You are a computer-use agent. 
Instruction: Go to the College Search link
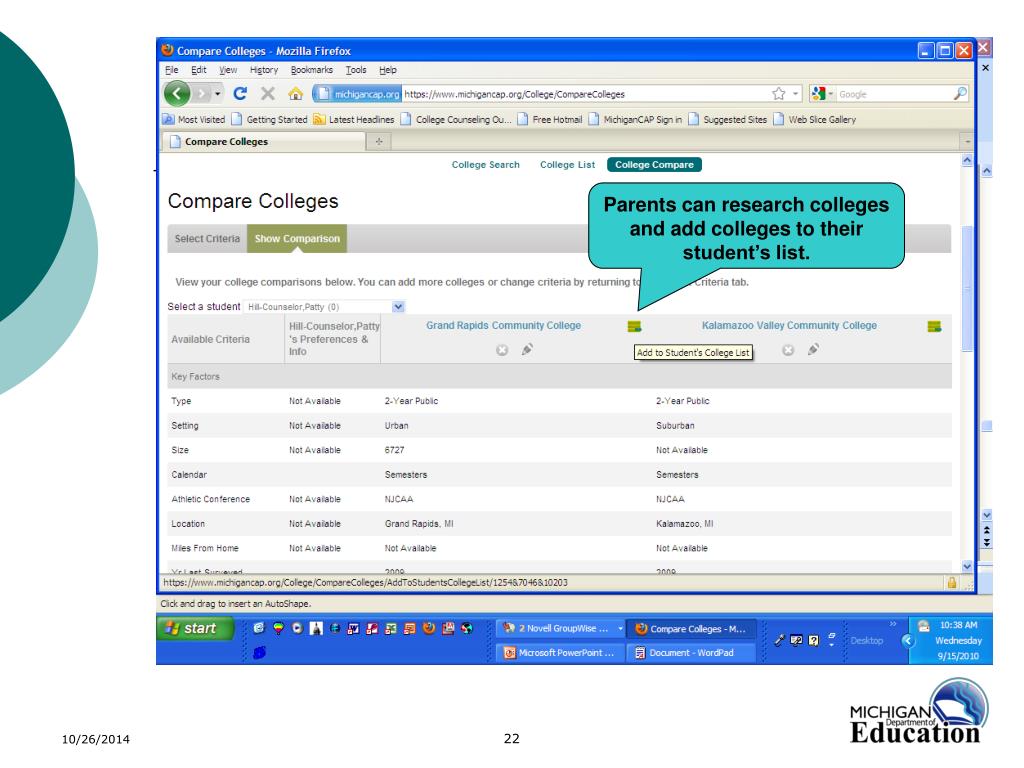(486, 165)
